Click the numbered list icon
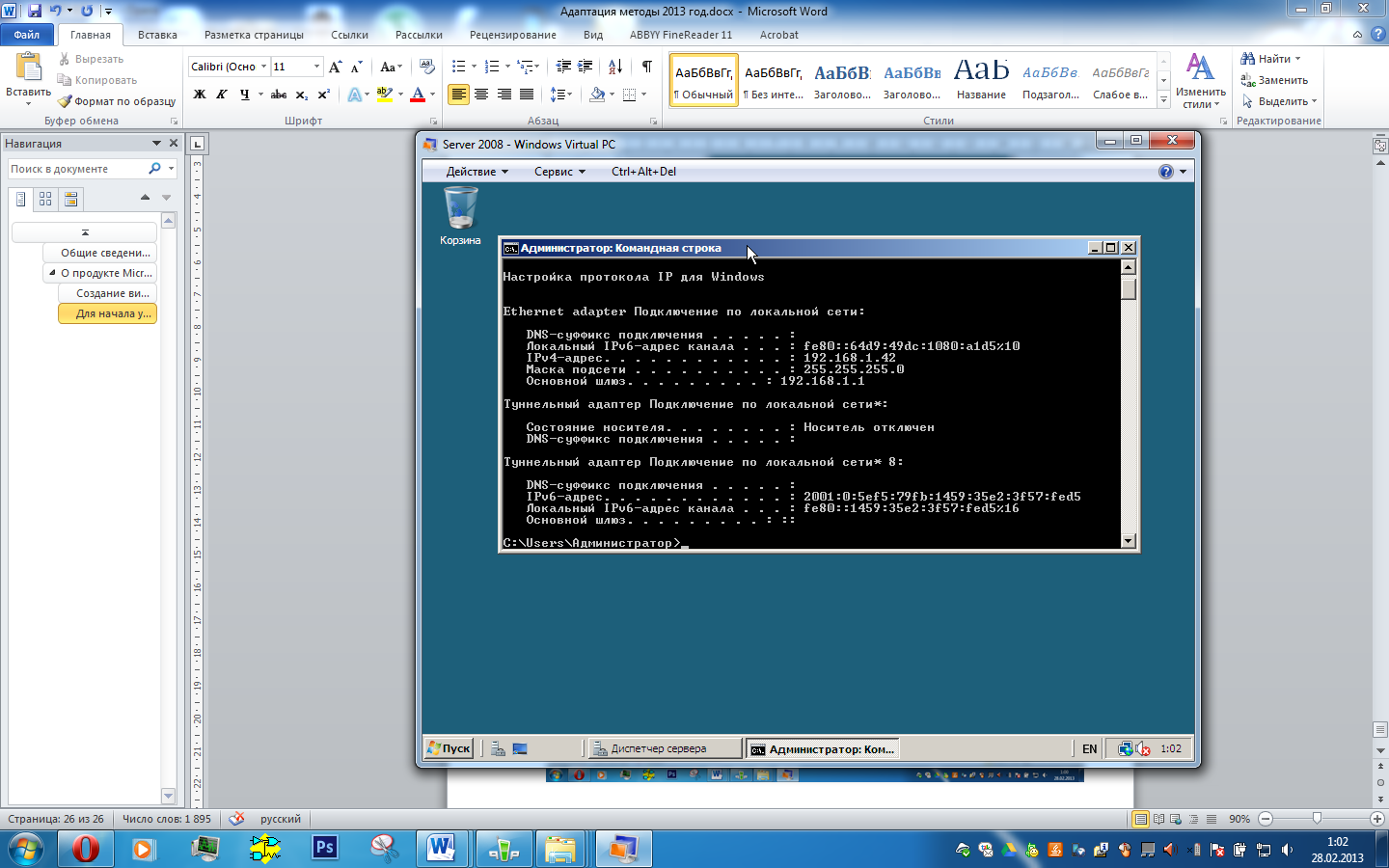The width and height of the screenshot is (1389, 868). tap(492, 67)
